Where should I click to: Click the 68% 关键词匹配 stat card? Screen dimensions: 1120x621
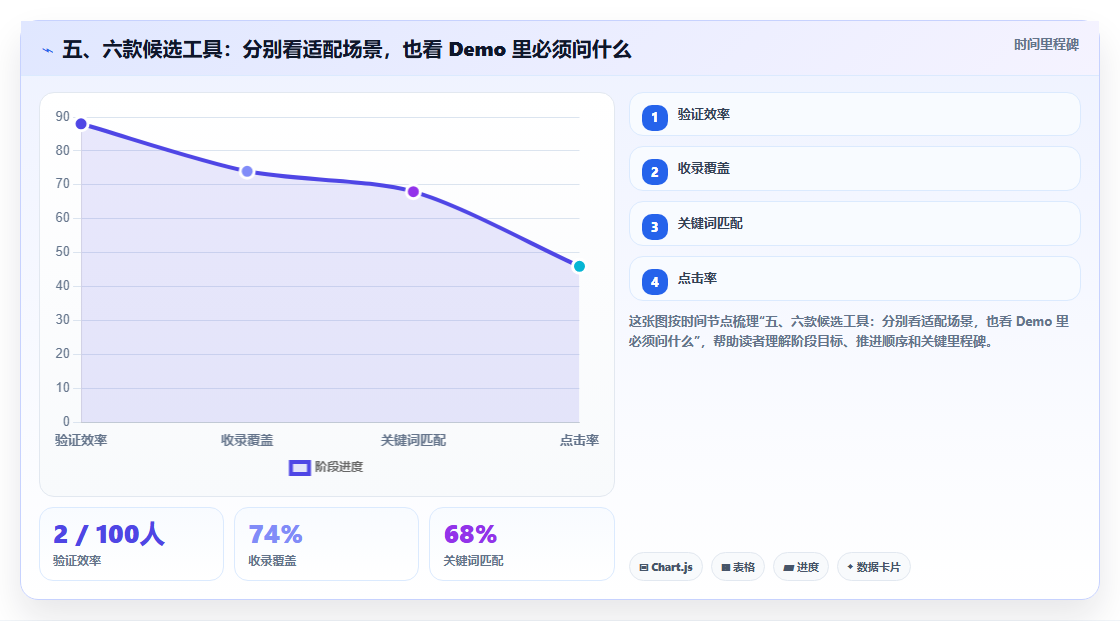(521, 544)
